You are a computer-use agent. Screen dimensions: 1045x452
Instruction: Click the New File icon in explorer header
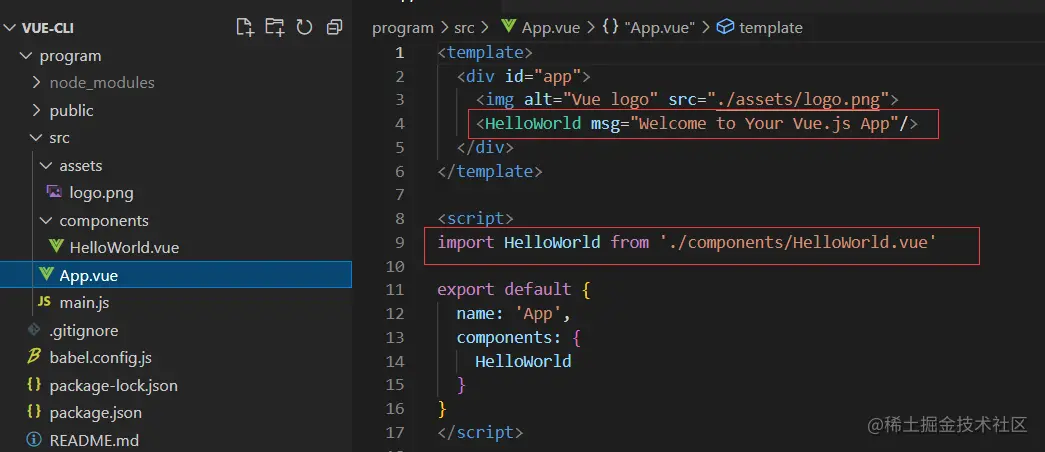pos(245,27)
